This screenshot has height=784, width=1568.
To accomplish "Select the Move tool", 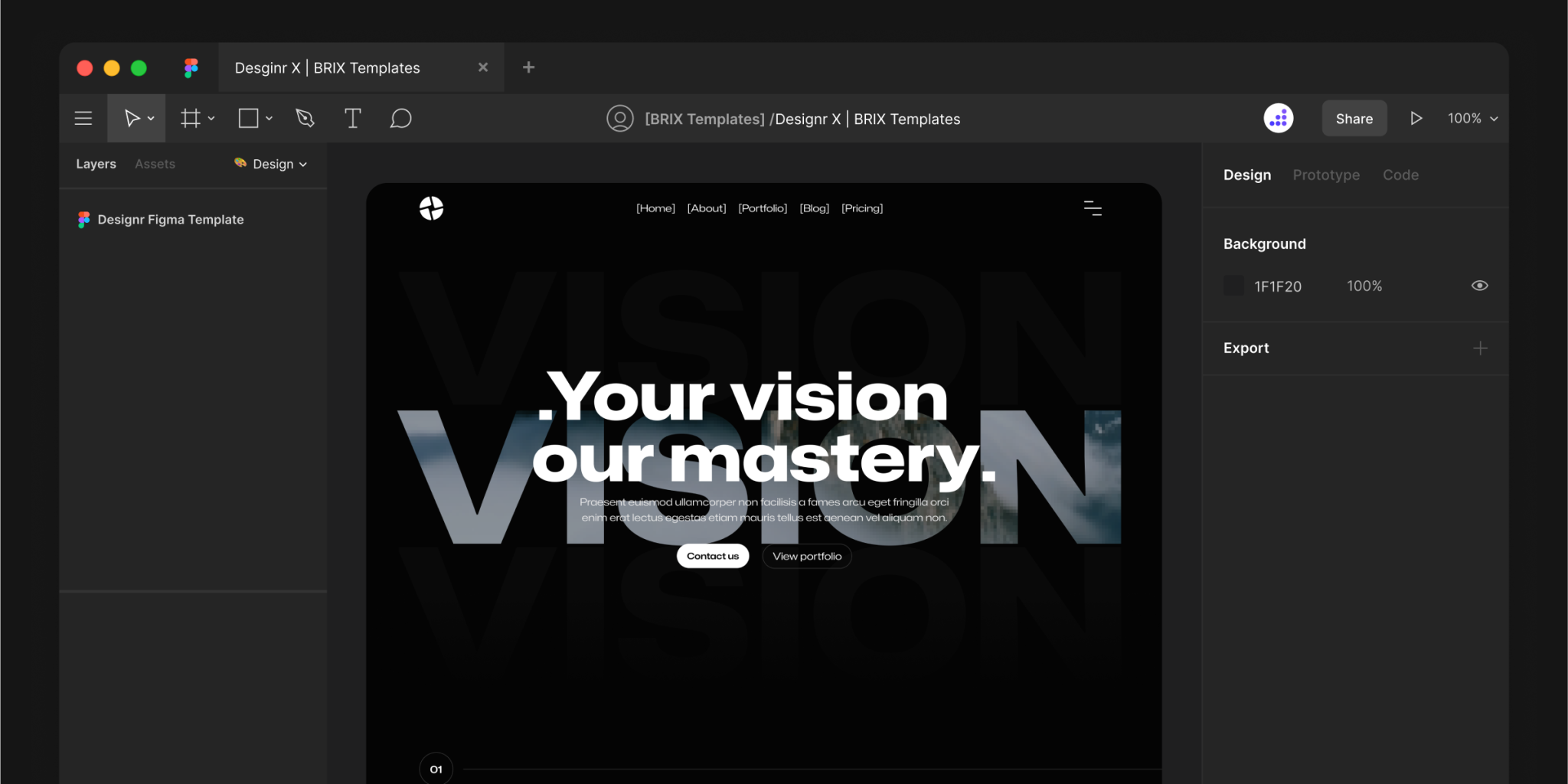I will (132, 118).
